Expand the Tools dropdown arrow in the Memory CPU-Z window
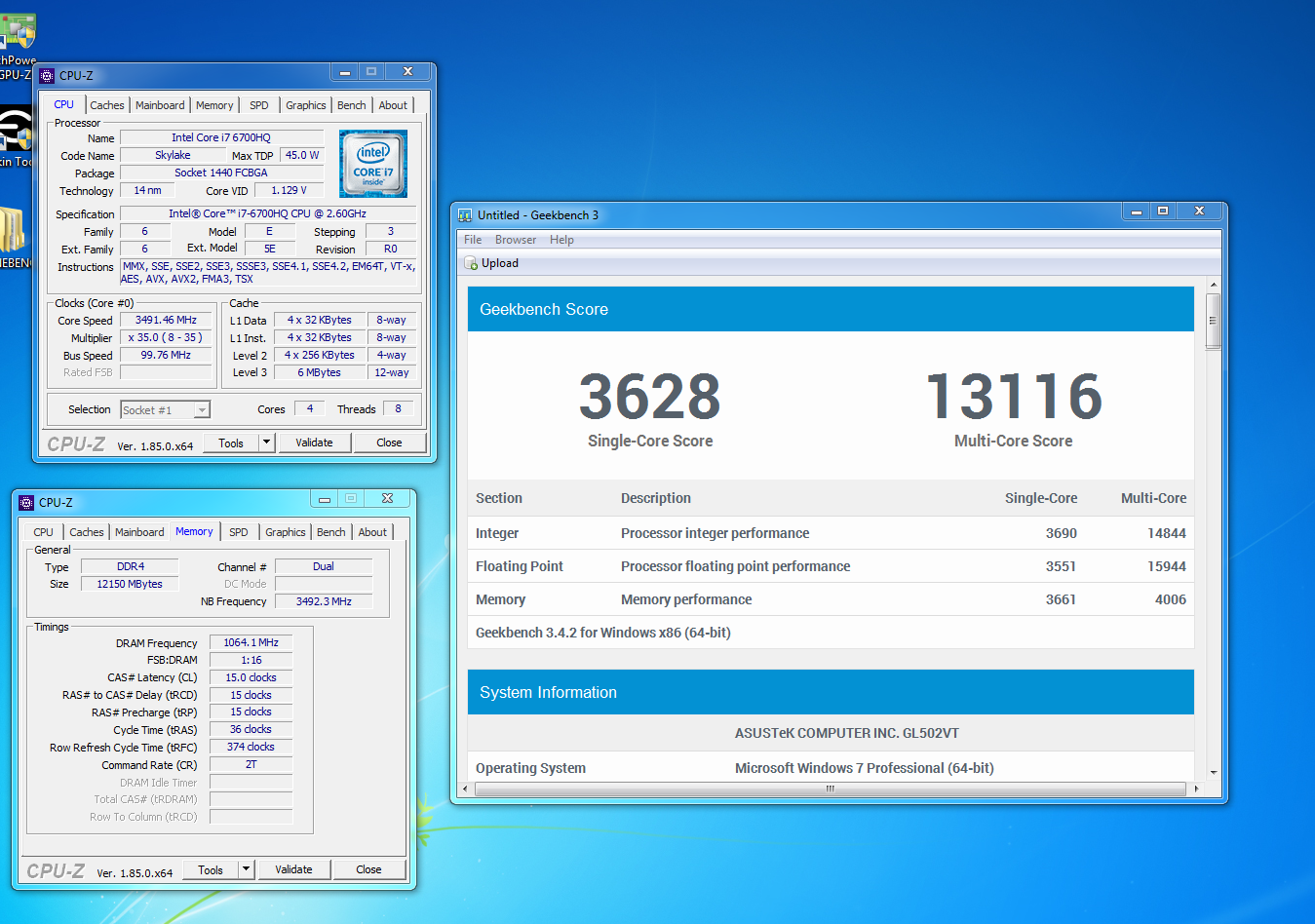This screenshot has height=924, width=1315. (x=246, y=869)
